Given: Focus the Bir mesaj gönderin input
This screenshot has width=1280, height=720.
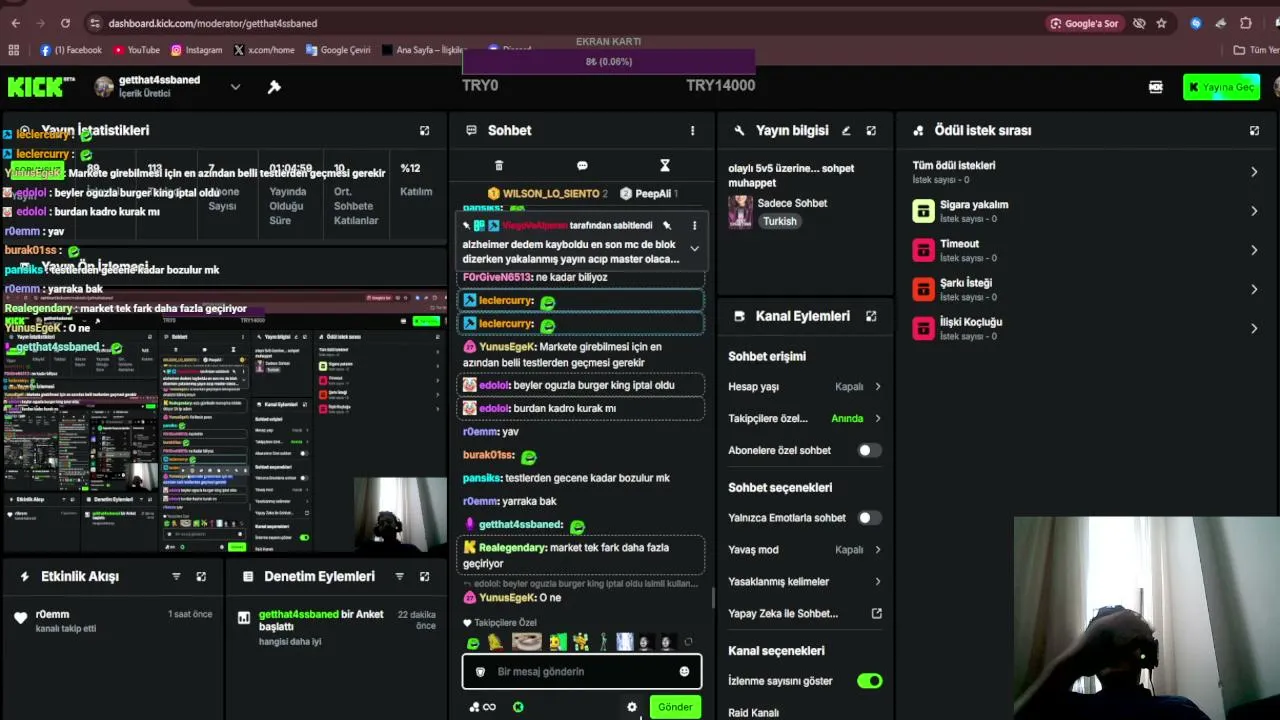Looking at the screenshot, I should [581, 671].
